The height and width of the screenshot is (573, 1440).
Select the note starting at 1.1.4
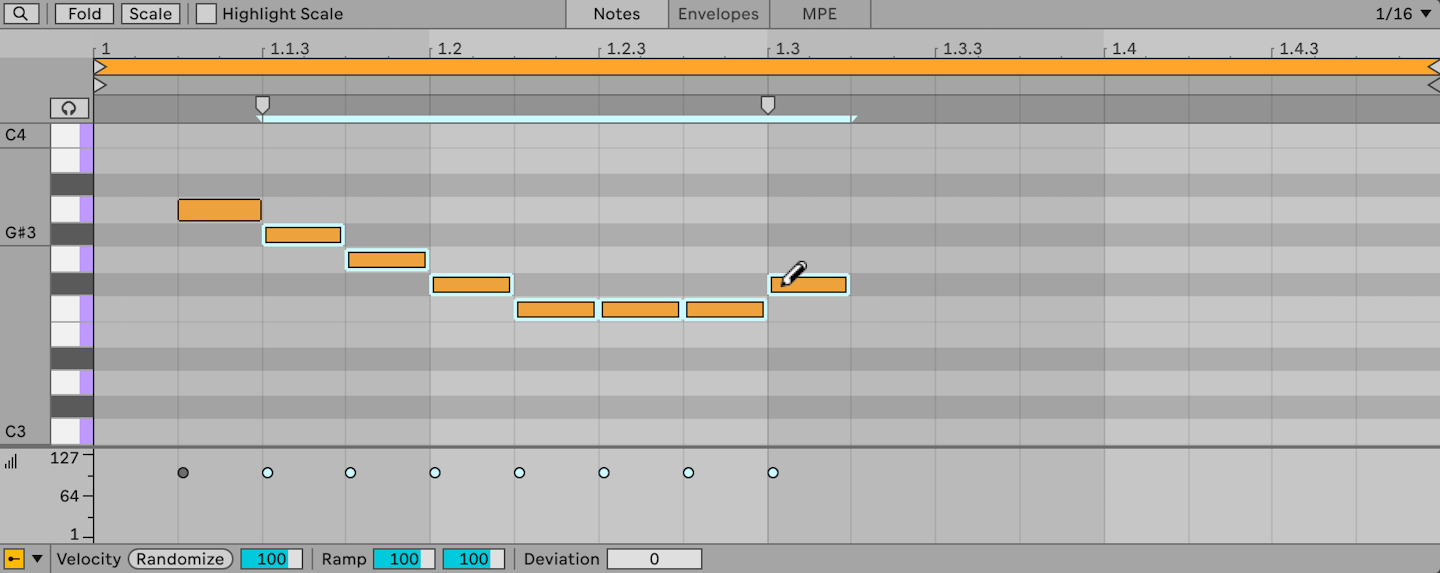click(x=387, y=260)
